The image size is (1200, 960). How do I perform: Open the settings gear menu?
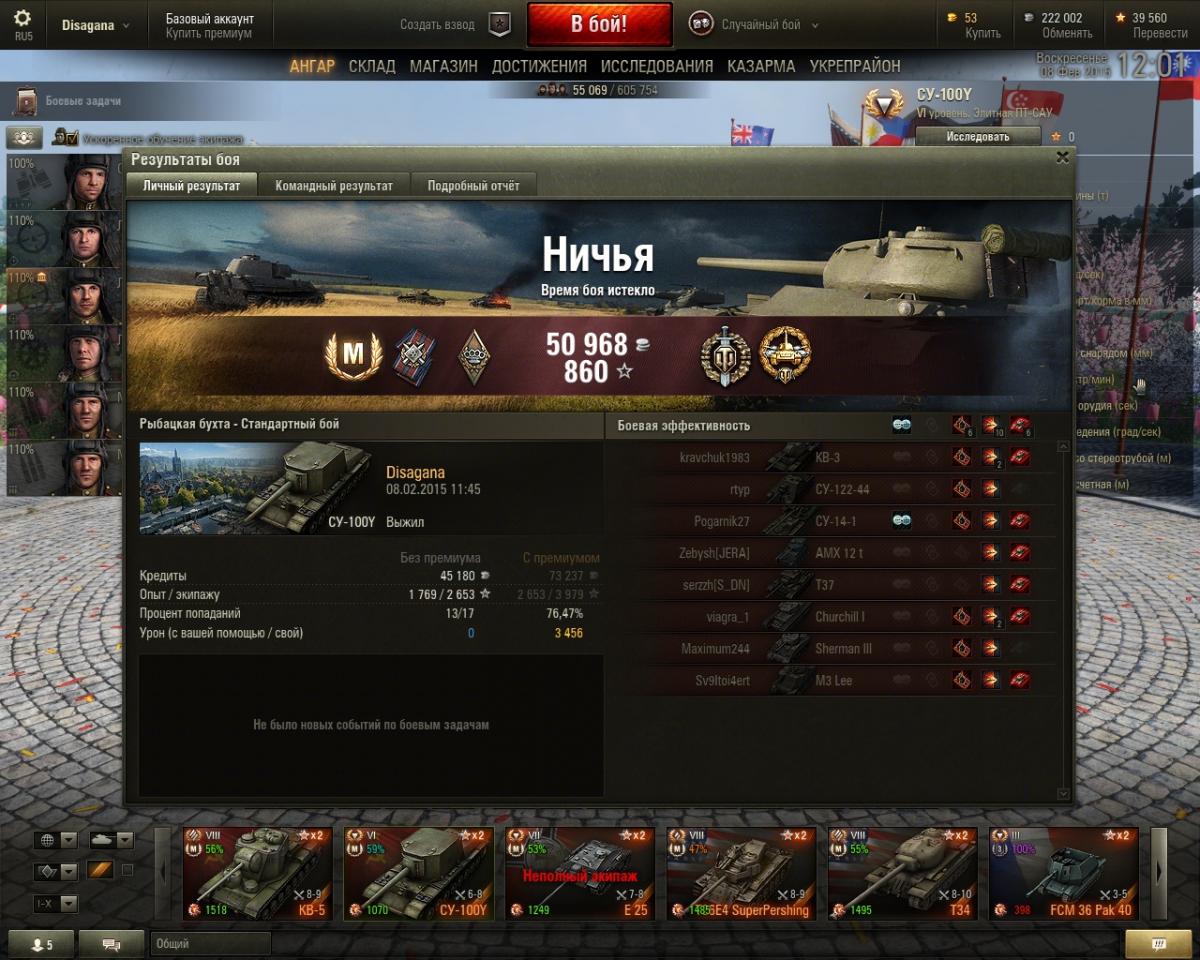coord(22,18)
